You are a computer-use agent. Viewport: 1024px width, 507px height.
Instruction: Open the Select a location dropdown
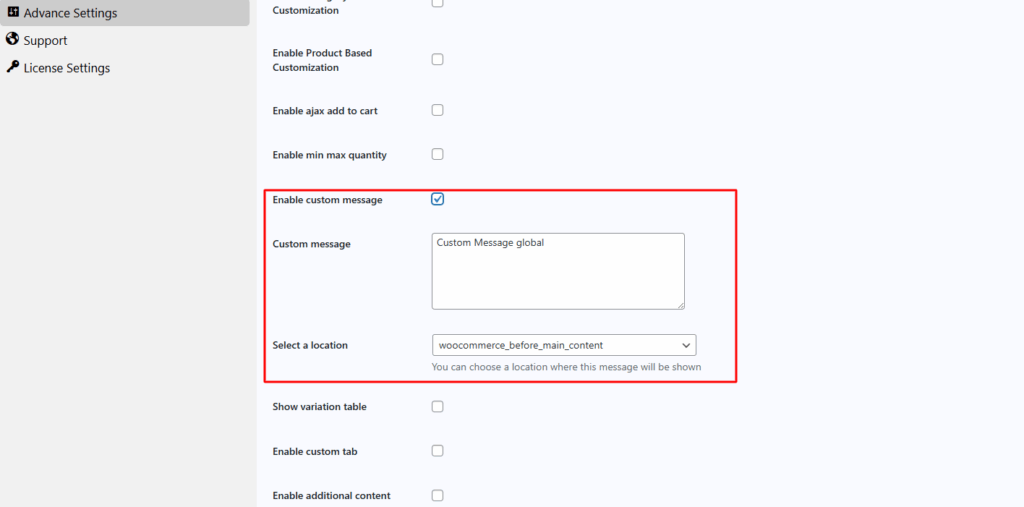coord(564,345)
